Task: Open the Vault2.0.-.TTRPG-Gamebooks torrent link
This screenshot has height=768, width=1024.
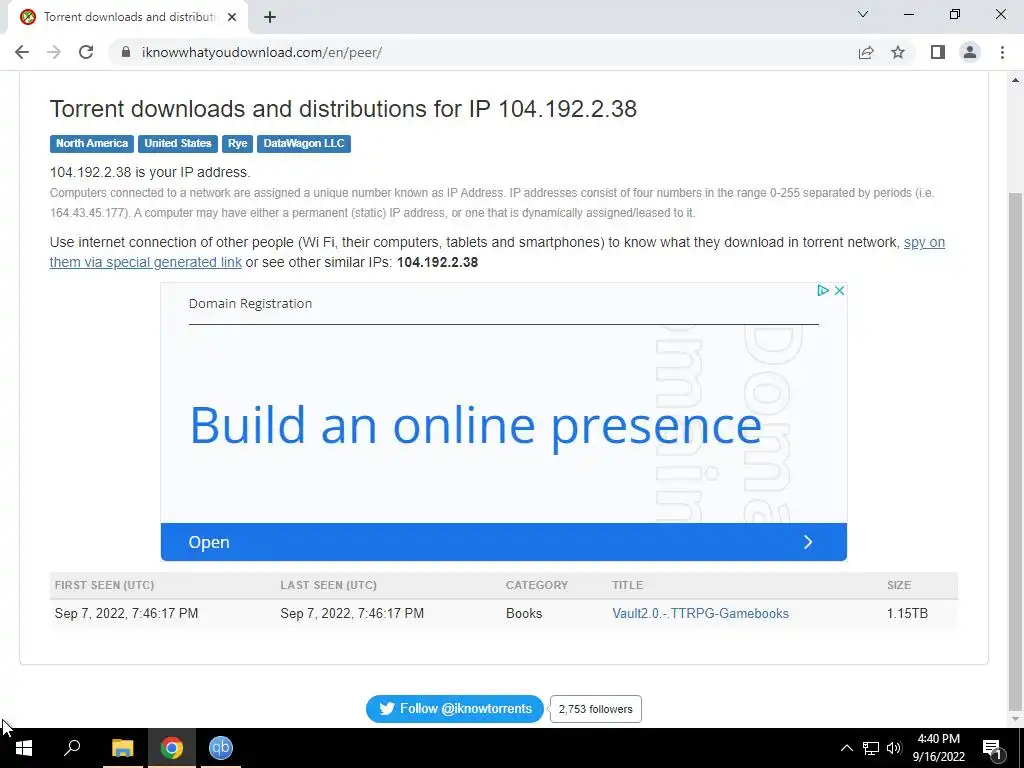Action: pyautogui.click(x=700, y=613)
